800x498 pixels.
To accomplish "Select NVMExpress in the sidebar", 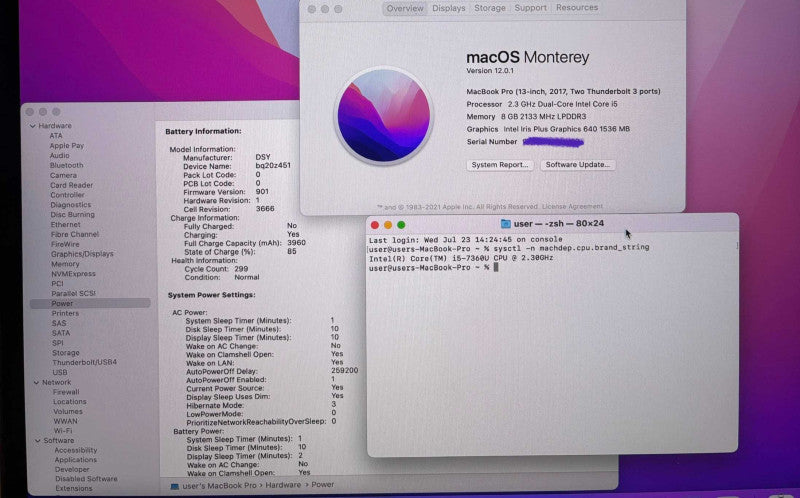I will point(73,274).
